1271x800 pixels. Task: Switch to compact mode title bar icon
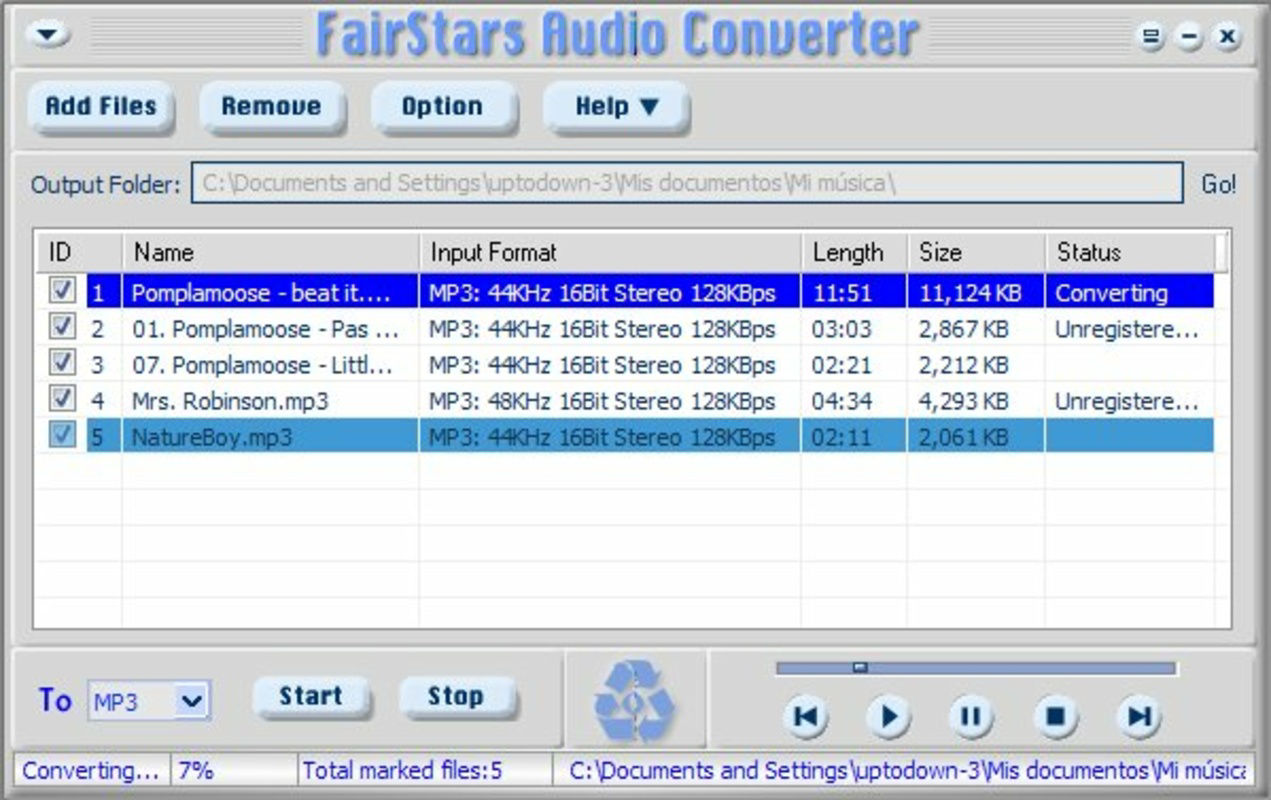pos(1151,38)
